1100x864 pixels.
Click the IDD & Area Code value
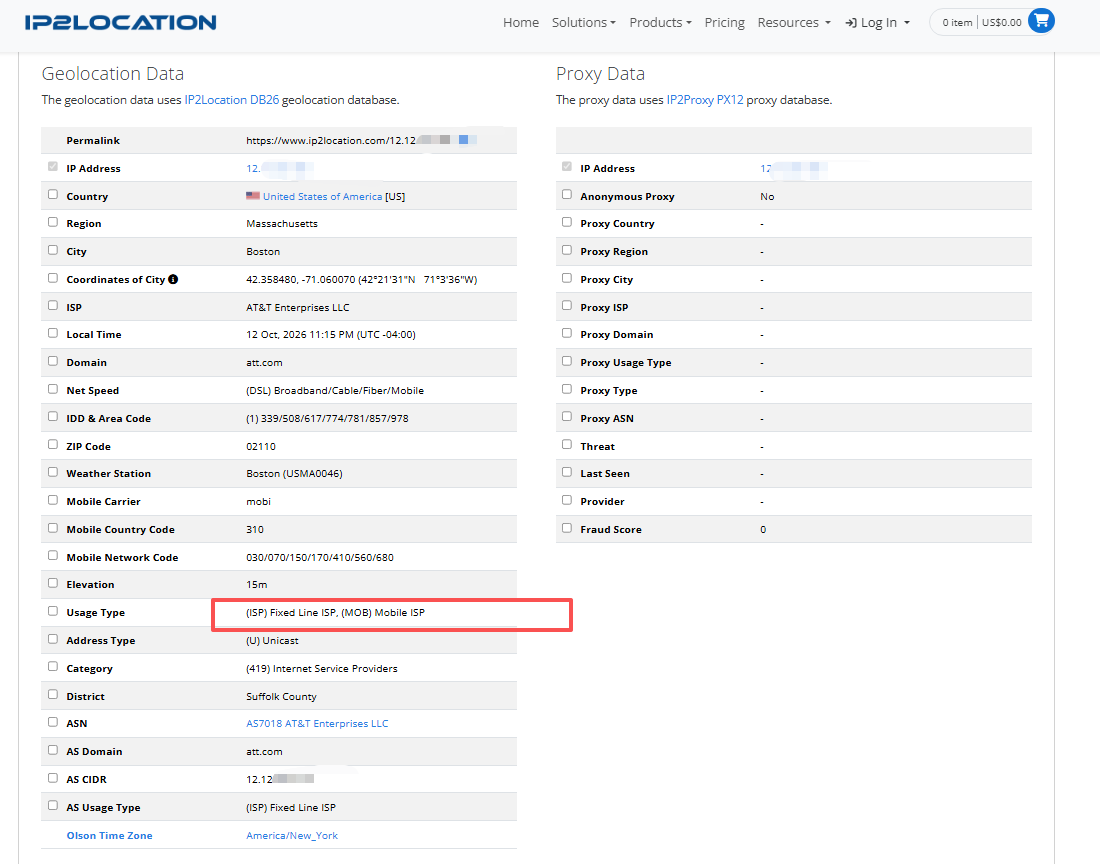pos(328,418)
